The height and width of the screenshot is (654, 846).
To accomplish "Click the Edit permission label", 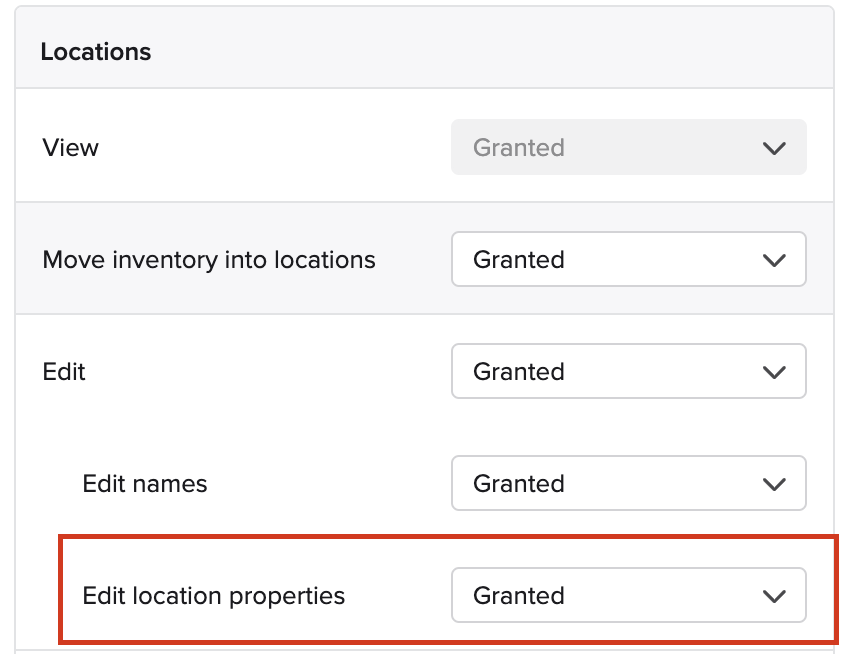I will tap(64, 372).
